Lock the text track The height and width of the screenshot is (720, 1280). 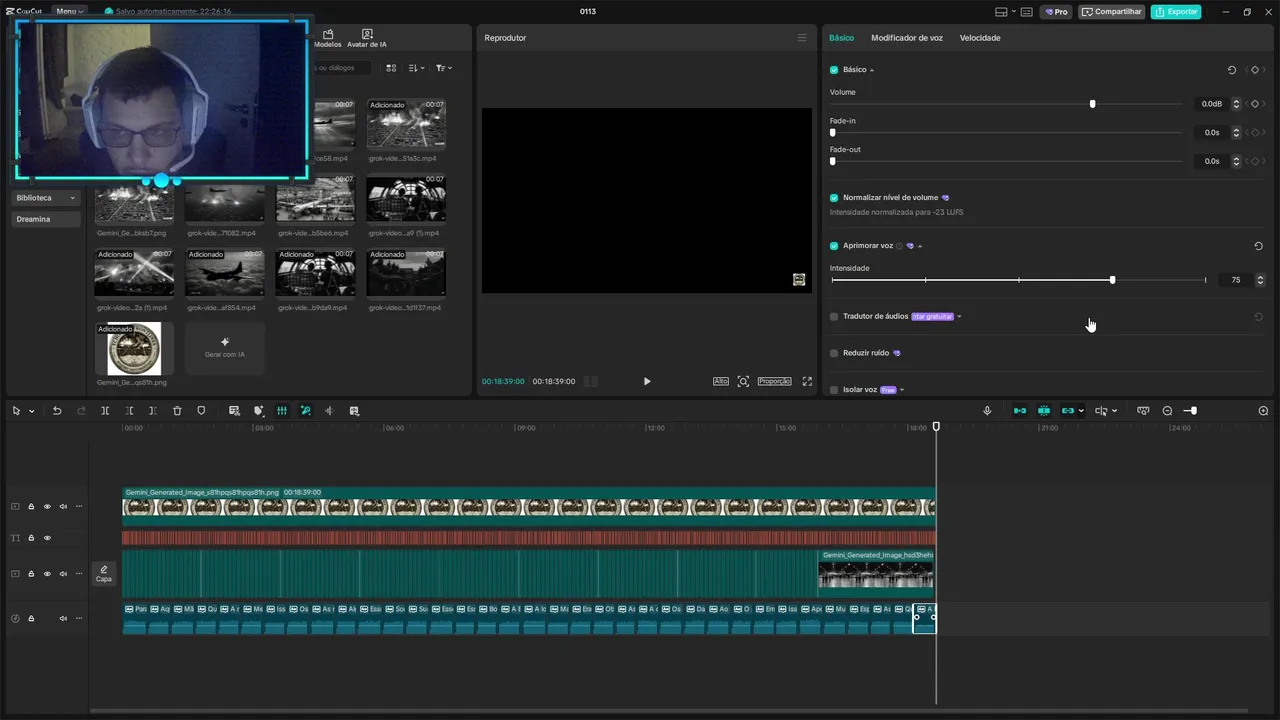(31, 538)
